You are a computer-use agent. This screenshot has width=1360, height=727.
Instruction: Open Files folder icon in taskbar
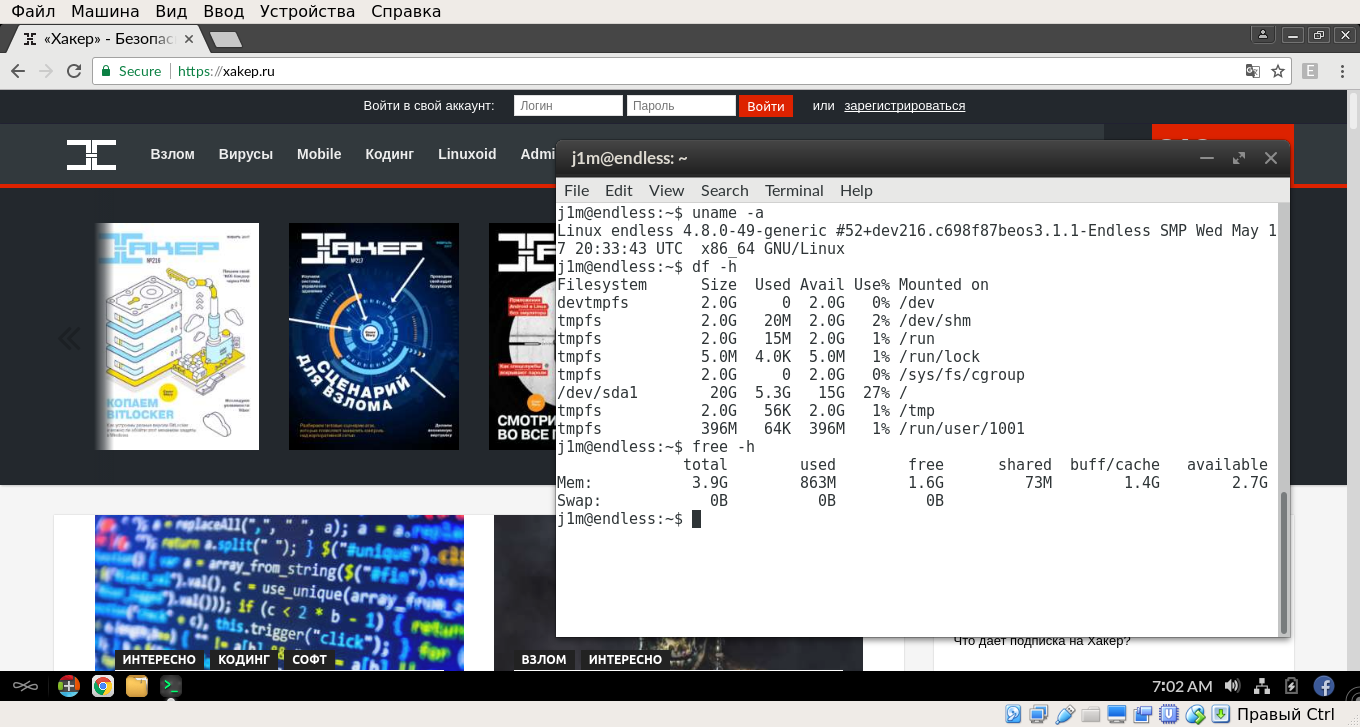tap(137, 686)
